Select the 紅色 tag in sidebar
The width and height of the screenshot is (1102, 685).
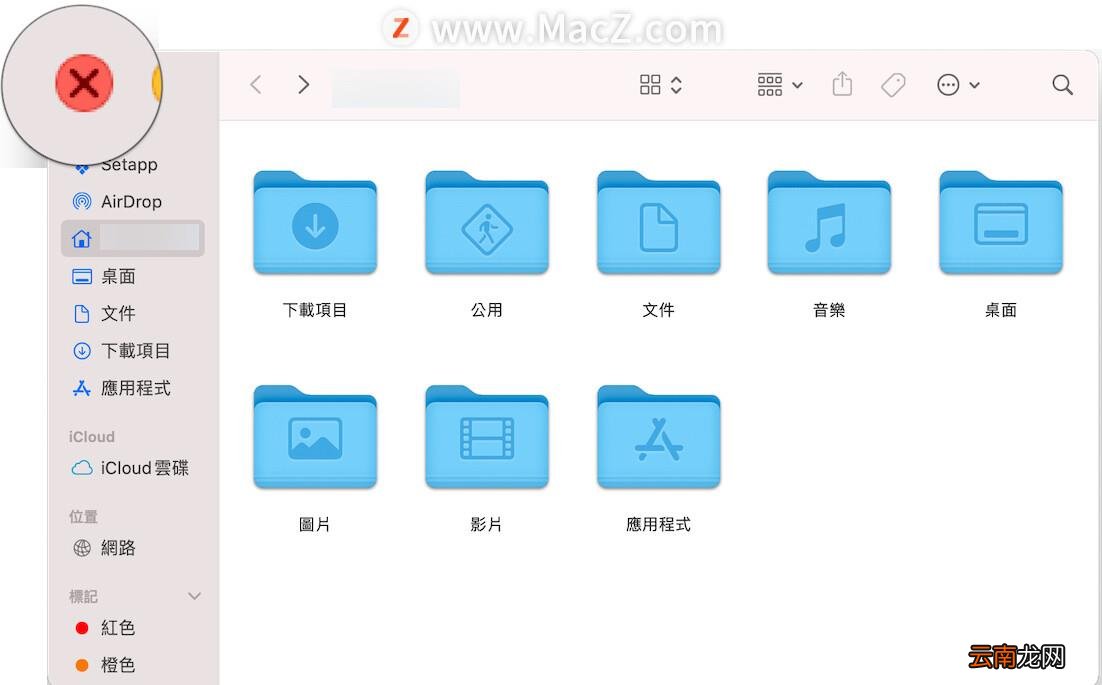pos(104,627)
